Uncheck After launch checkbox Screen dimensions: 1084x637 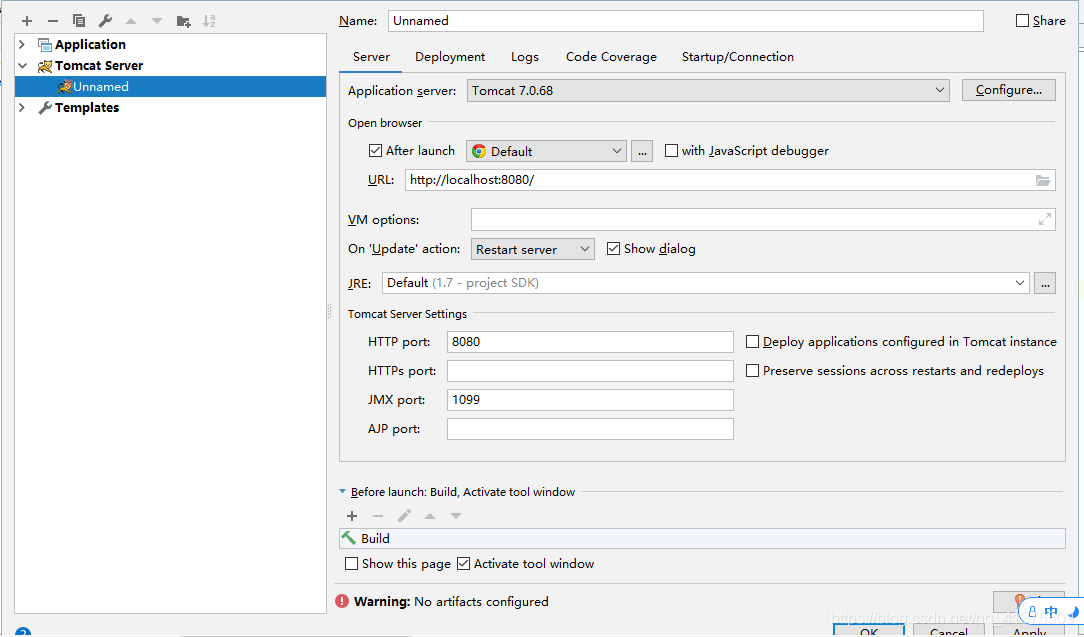[x=375, y=151]
